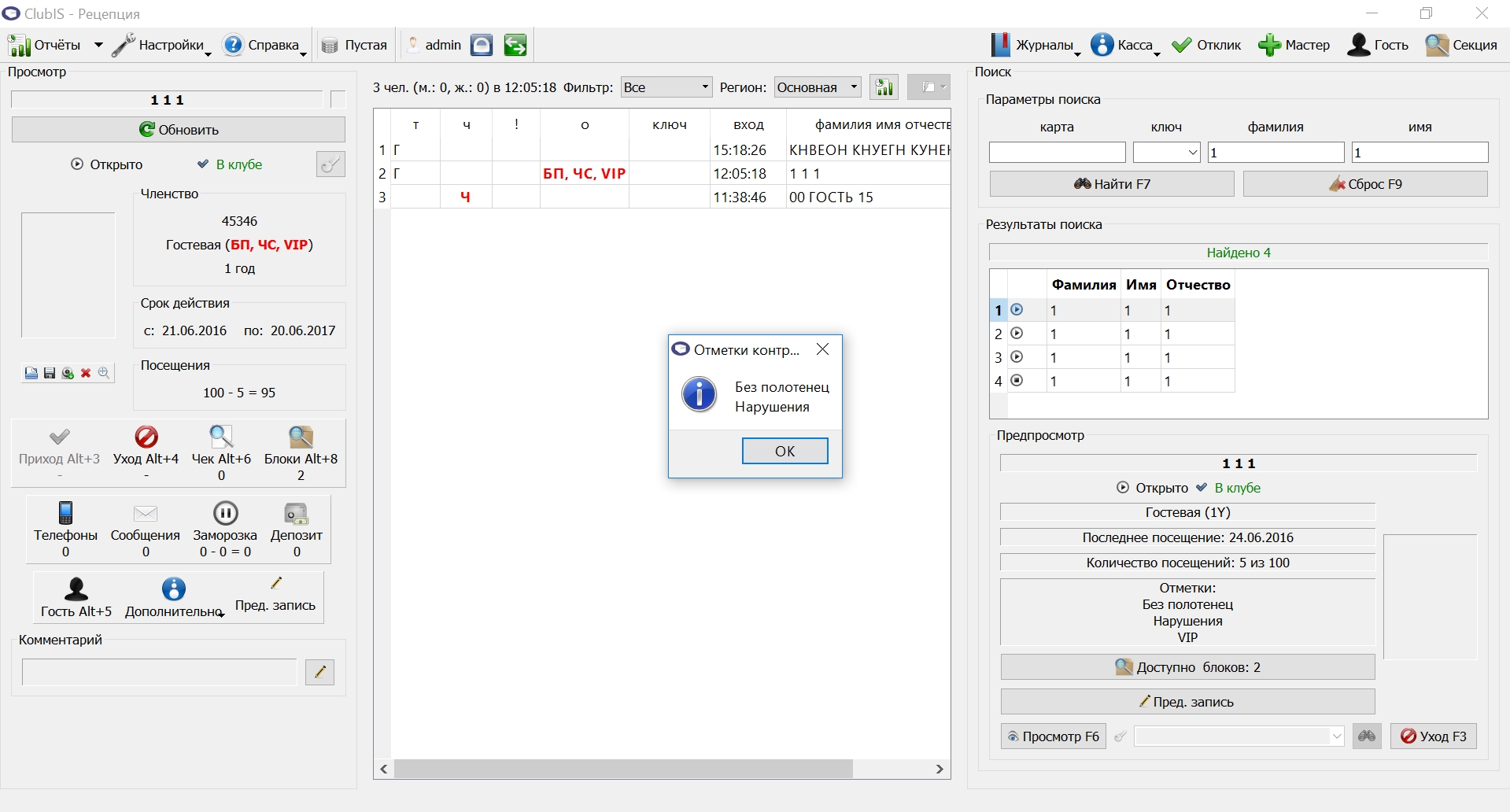The height and width of the screenshot is (812, 1510).
Task: Click the Комментарий text field
Action: point(159,672)
